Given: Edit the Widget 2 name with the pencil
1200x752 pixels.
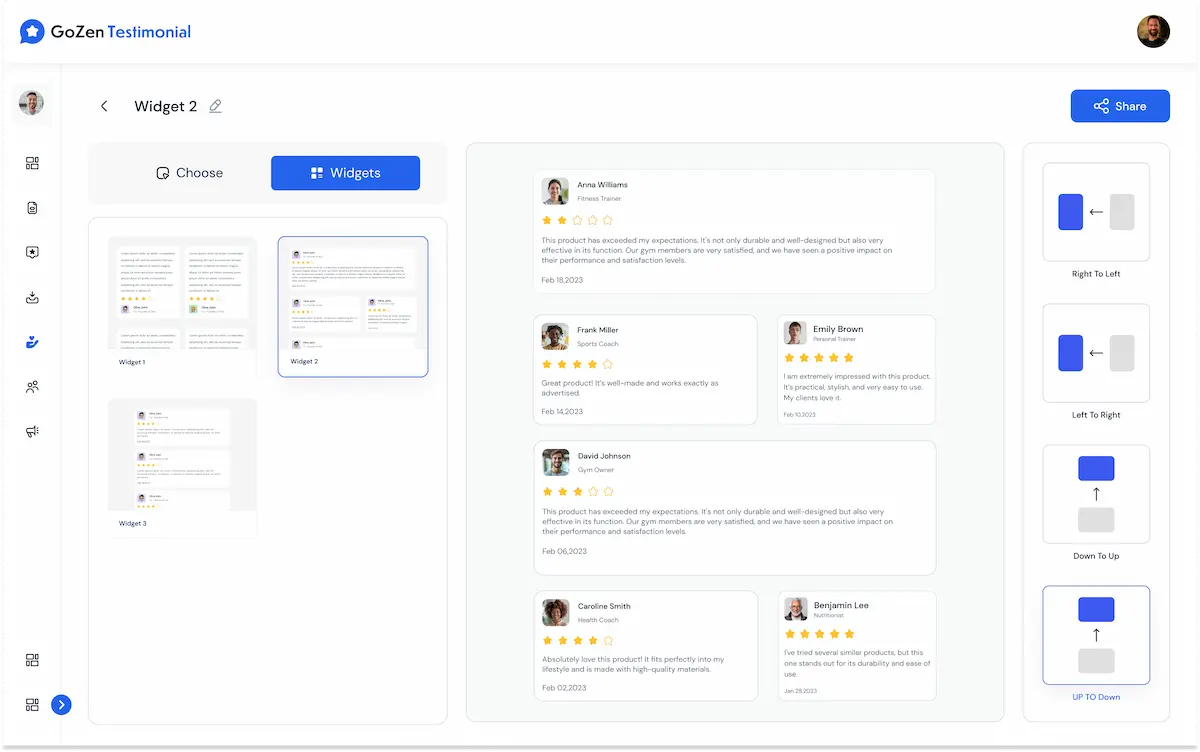Looking at the screenshot, I should [215, 106].
